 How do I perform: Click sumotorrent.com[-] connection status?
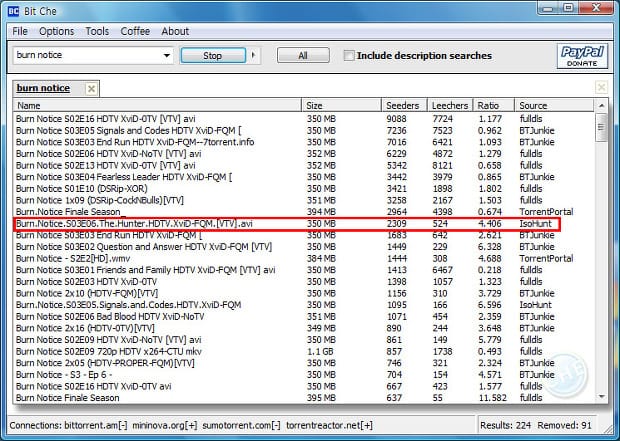[241, 426]
